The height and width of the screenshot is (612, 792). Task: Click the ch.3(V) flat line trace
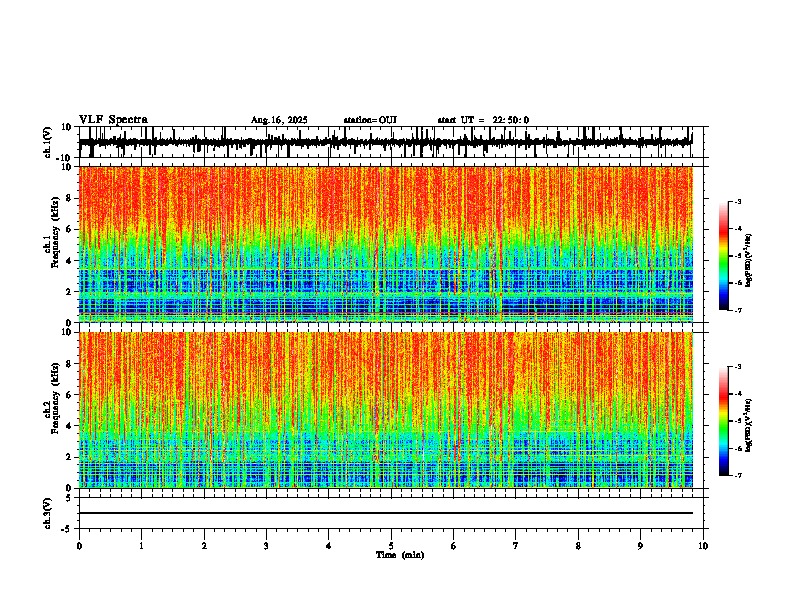coord(385,513)
